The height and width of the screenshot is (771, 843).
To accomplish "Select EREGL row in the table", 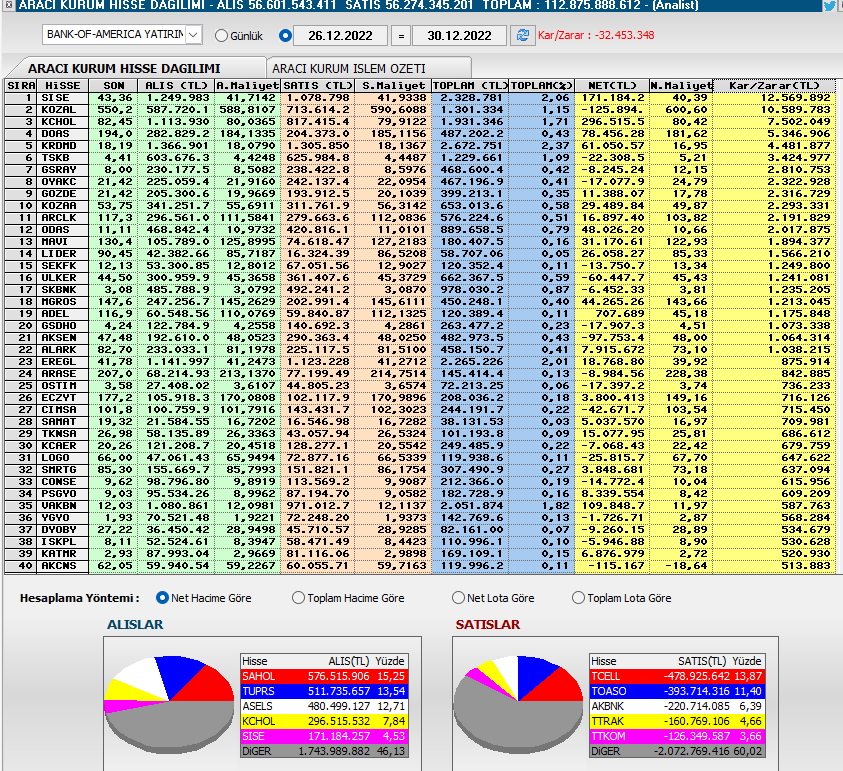I will [x=420, y=361].
